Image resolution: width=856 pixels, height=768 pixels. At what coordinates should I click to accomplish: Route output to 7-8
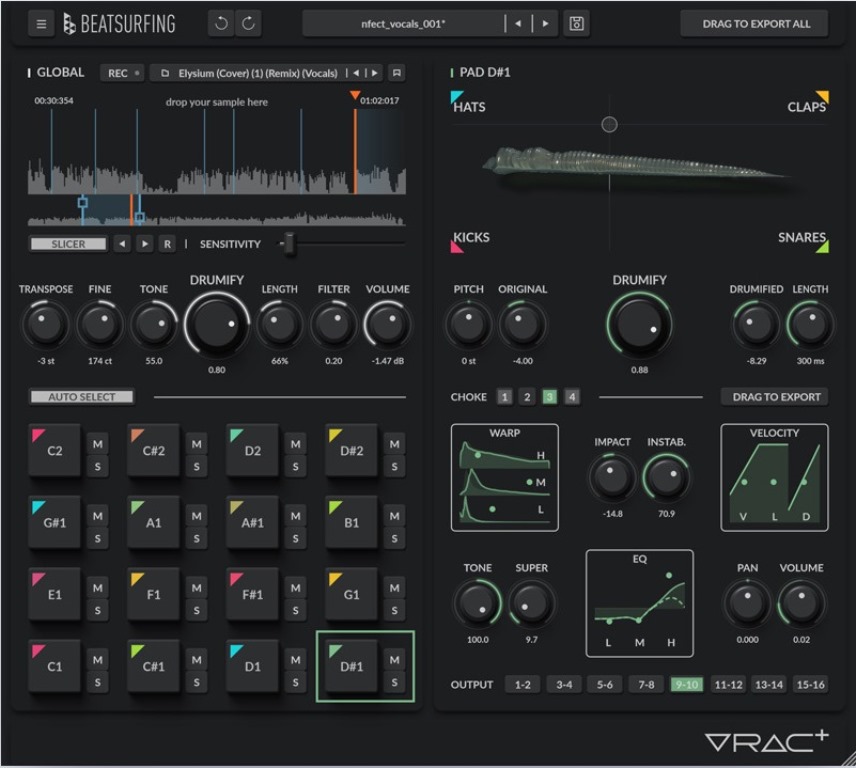pyautogui.click(x=646, y=684)
